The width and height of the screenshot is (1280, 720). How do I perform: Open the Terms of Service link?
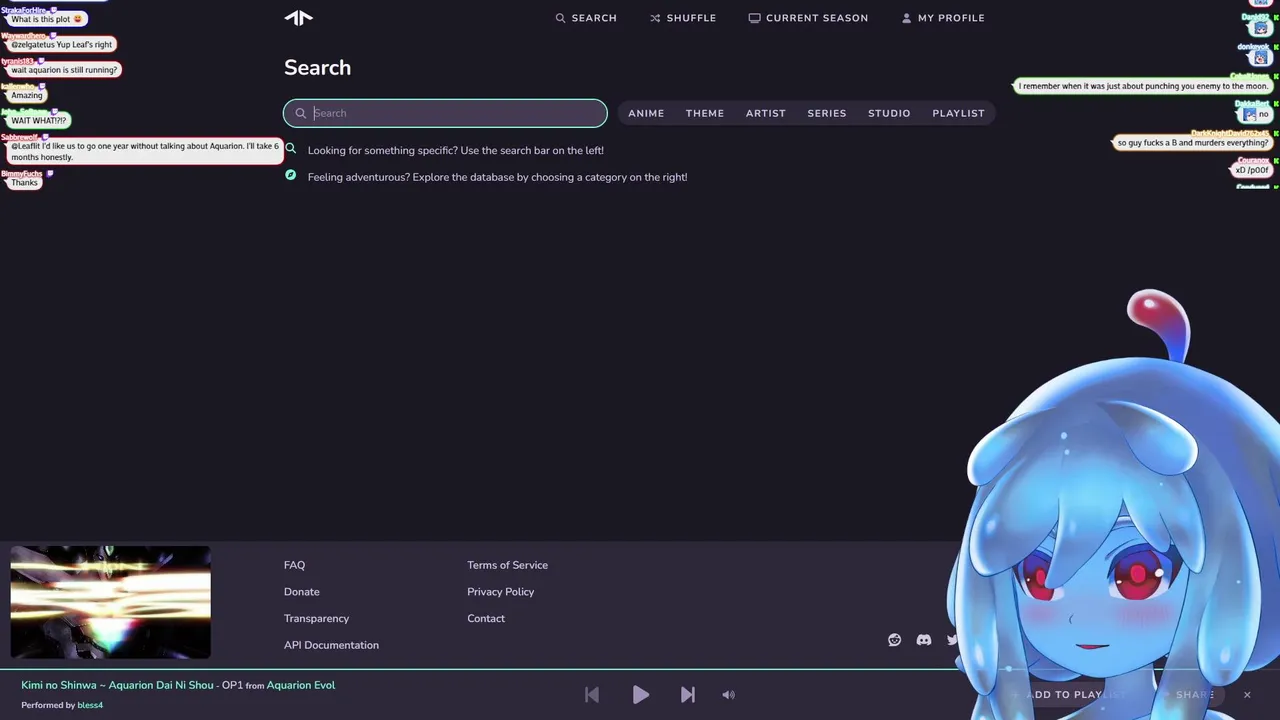[507, 565]
